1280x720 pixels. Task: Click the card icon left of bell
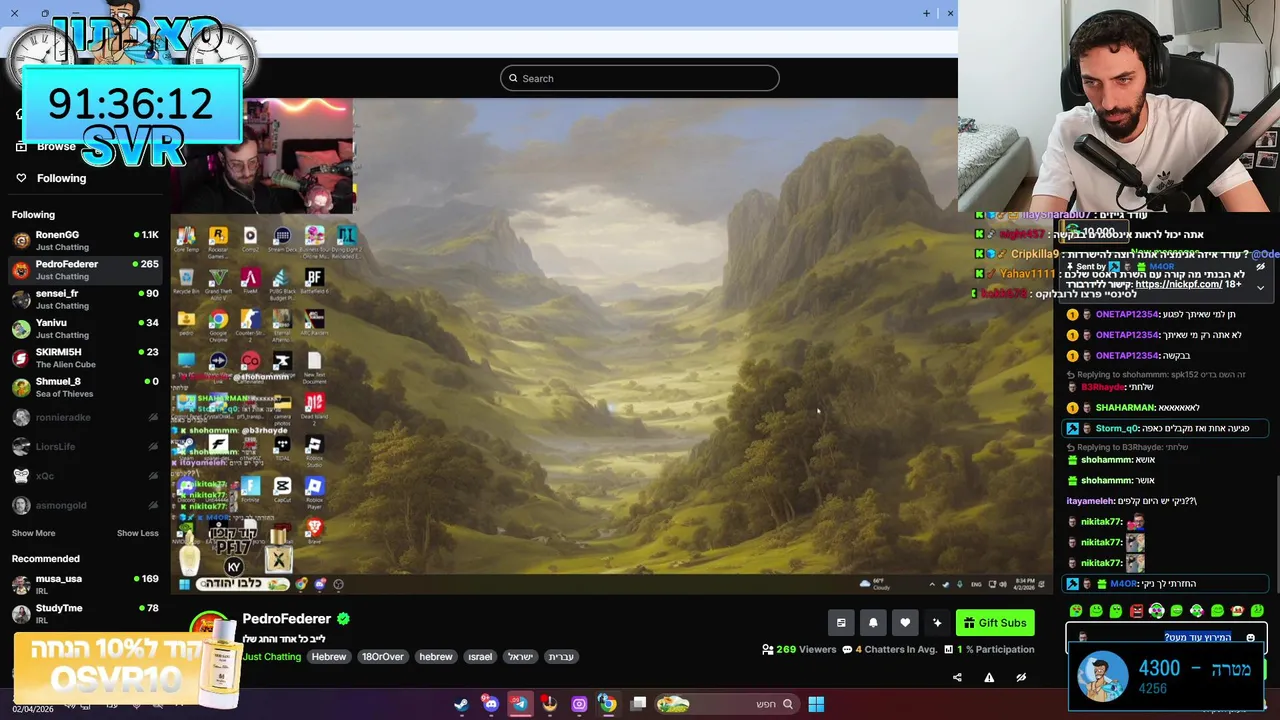tap(841, 623)
